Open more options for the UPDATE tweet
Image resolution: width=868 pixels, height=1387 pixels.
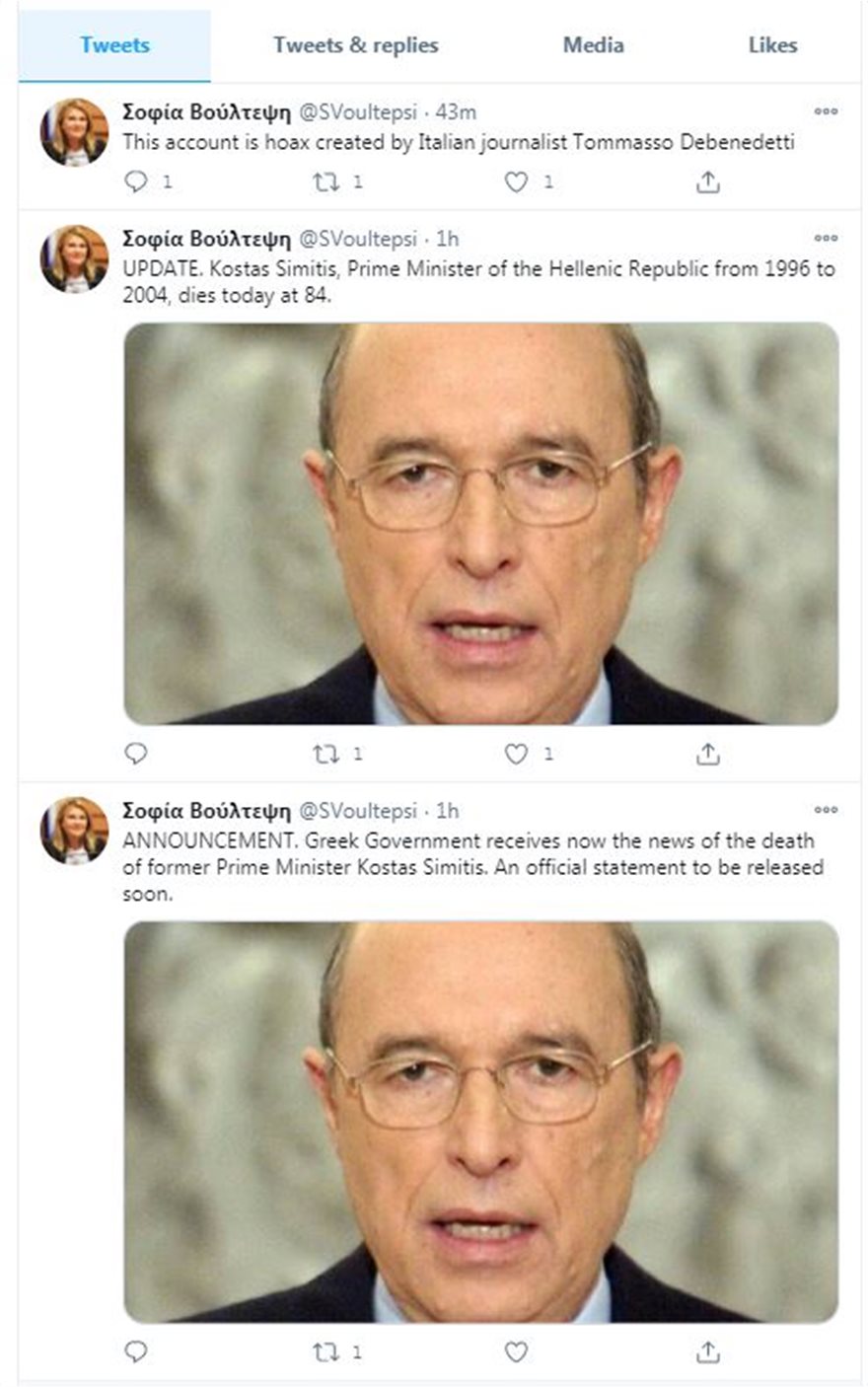[x=826, y=238]
